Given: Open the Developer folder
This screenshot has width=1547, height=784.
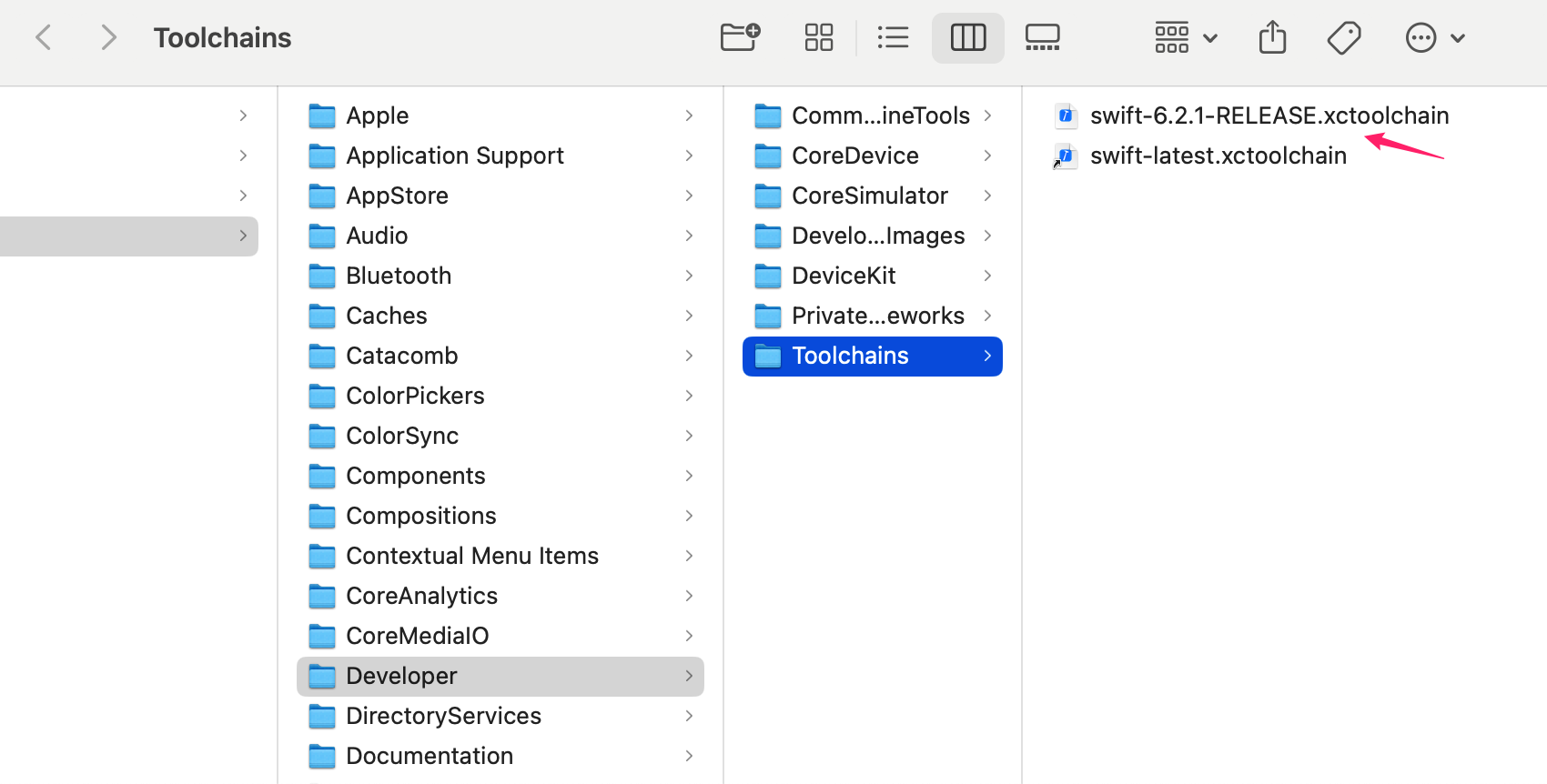Looking at the screenshot, I should click(x=401, y=676).
